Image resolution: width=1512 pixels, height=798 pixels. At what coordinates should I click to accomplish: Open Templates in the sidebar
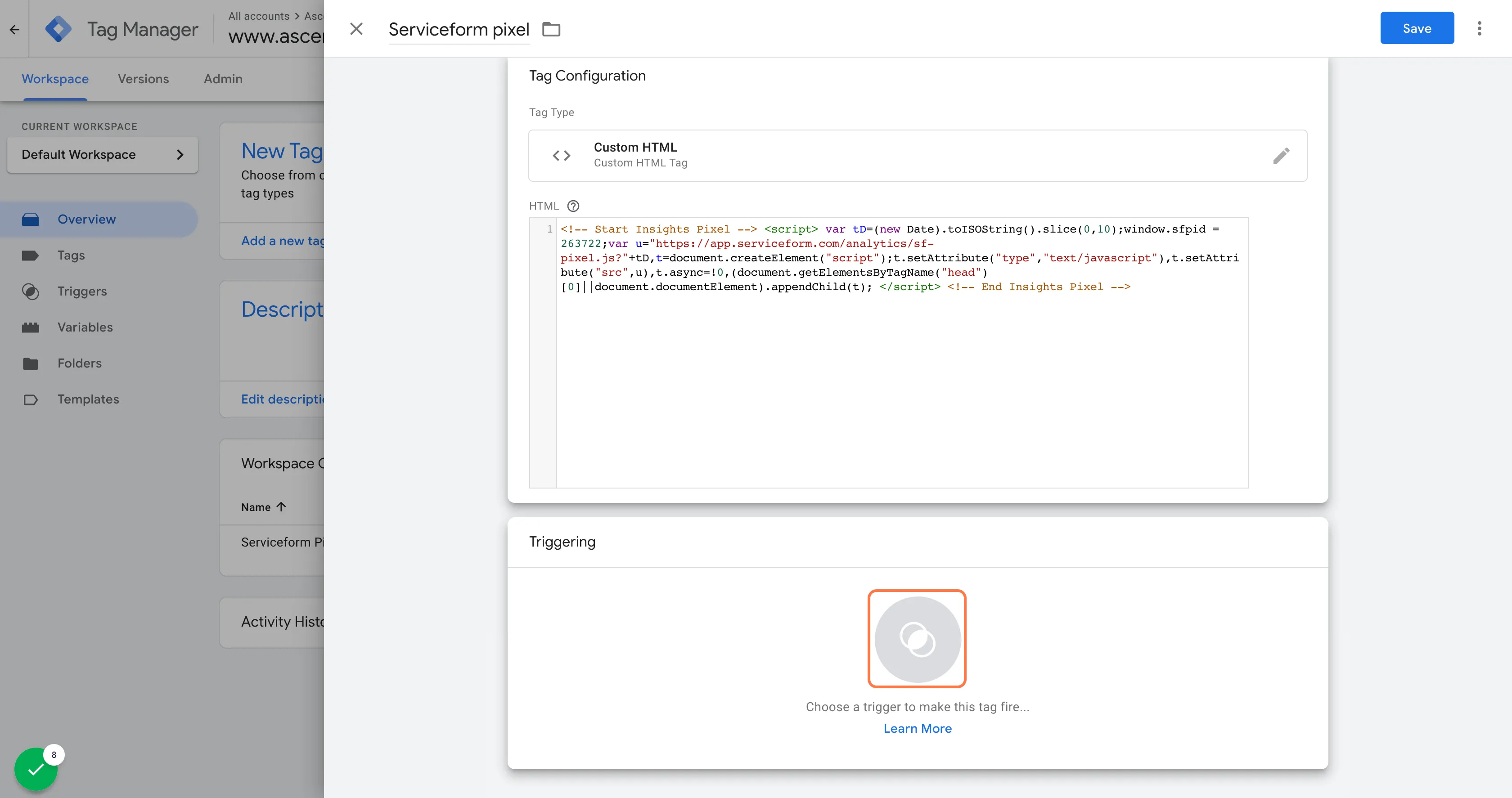[88, 399]
